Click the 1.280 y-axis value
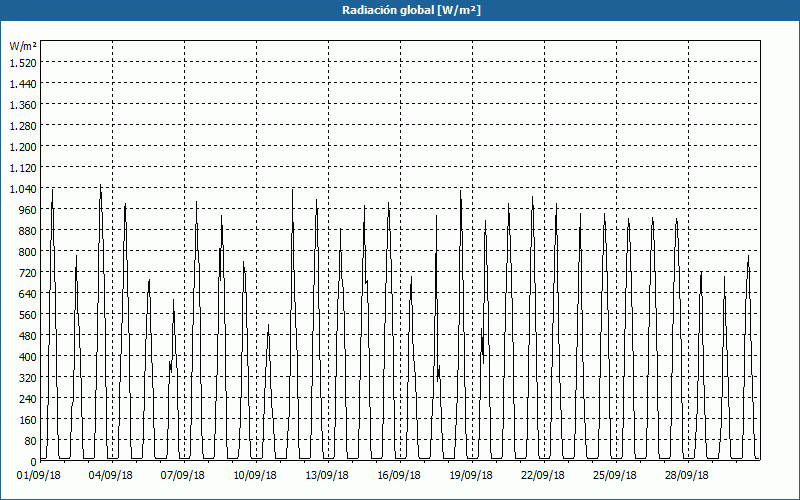Image resolution: width=800 pixels, height=500 pixels. [23, 126]
